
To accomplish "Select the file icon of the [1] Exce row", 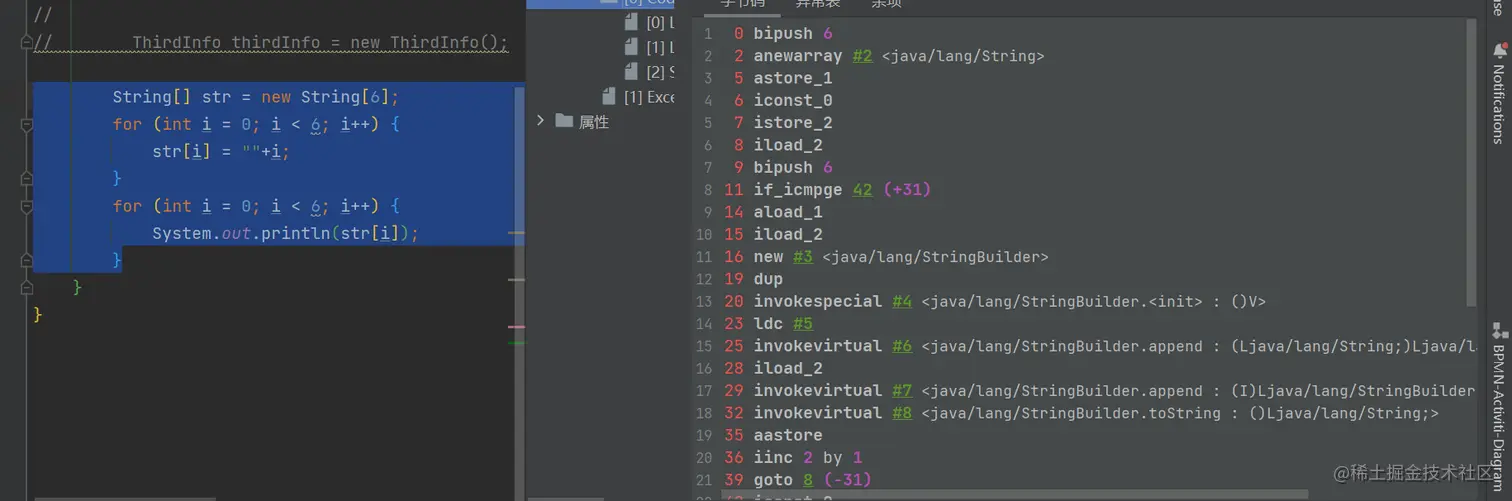I will point(609,97).
